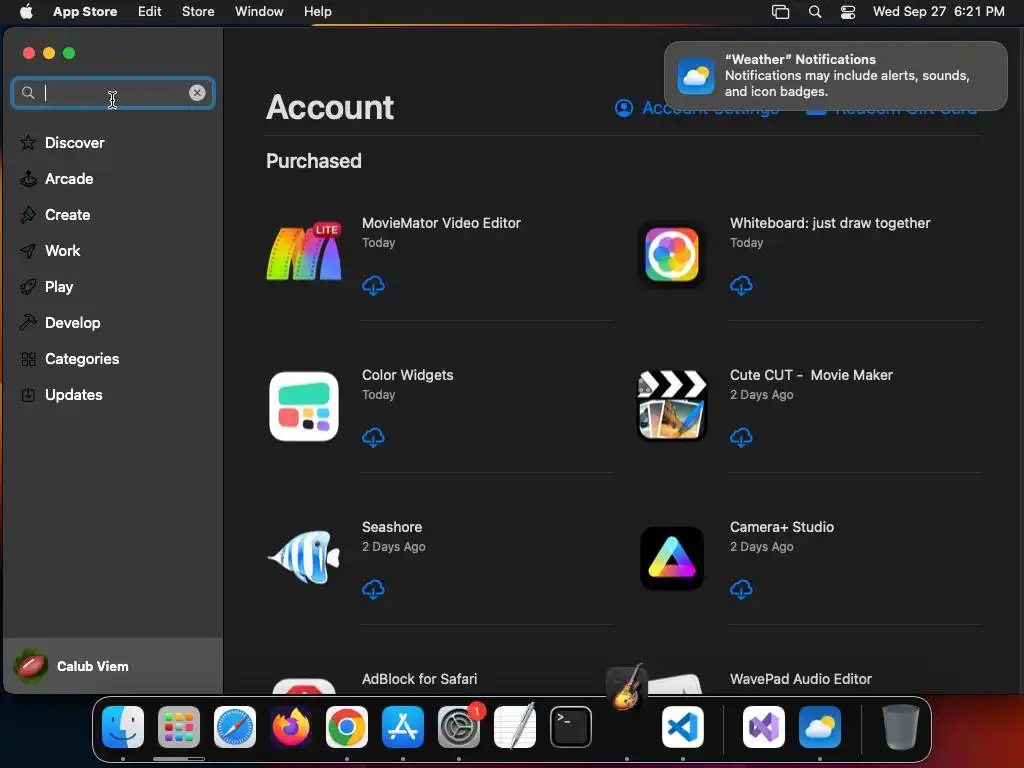Launch Firefox from the Dock
1024x768 pixels.
click(291, 727)
